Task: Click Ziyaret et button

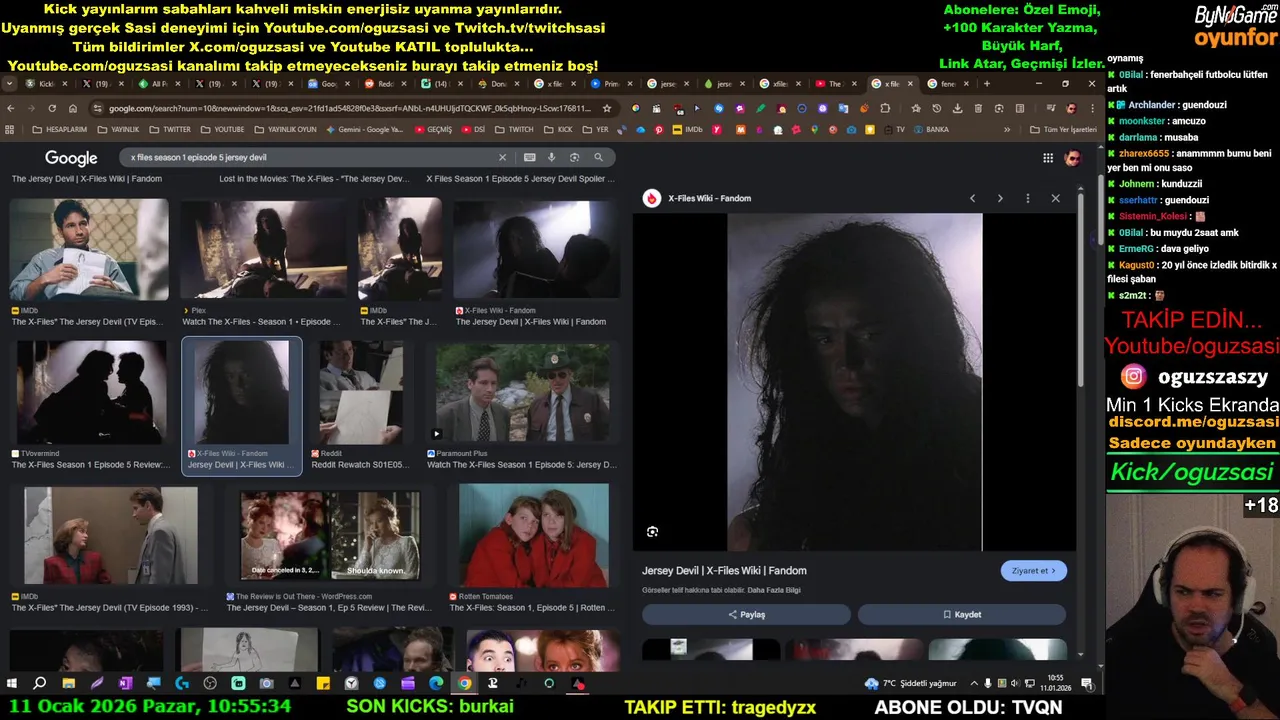Action: (x=1033, y=571)
